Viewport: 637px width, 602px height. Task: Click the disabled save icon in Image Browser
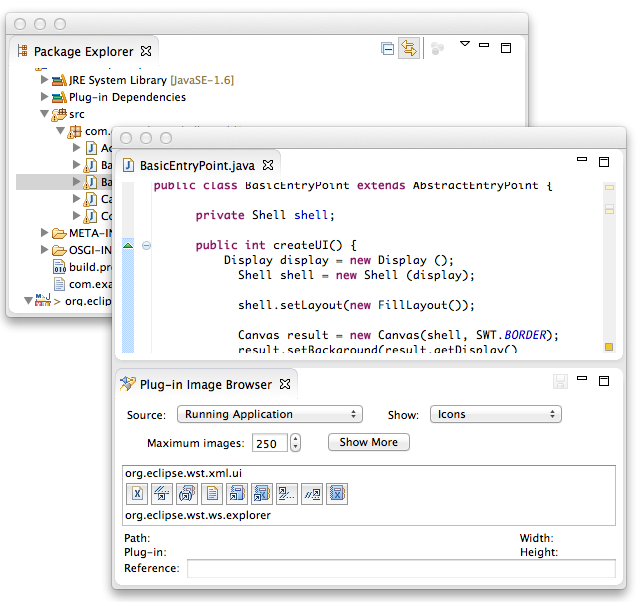(x=560, y=381)
